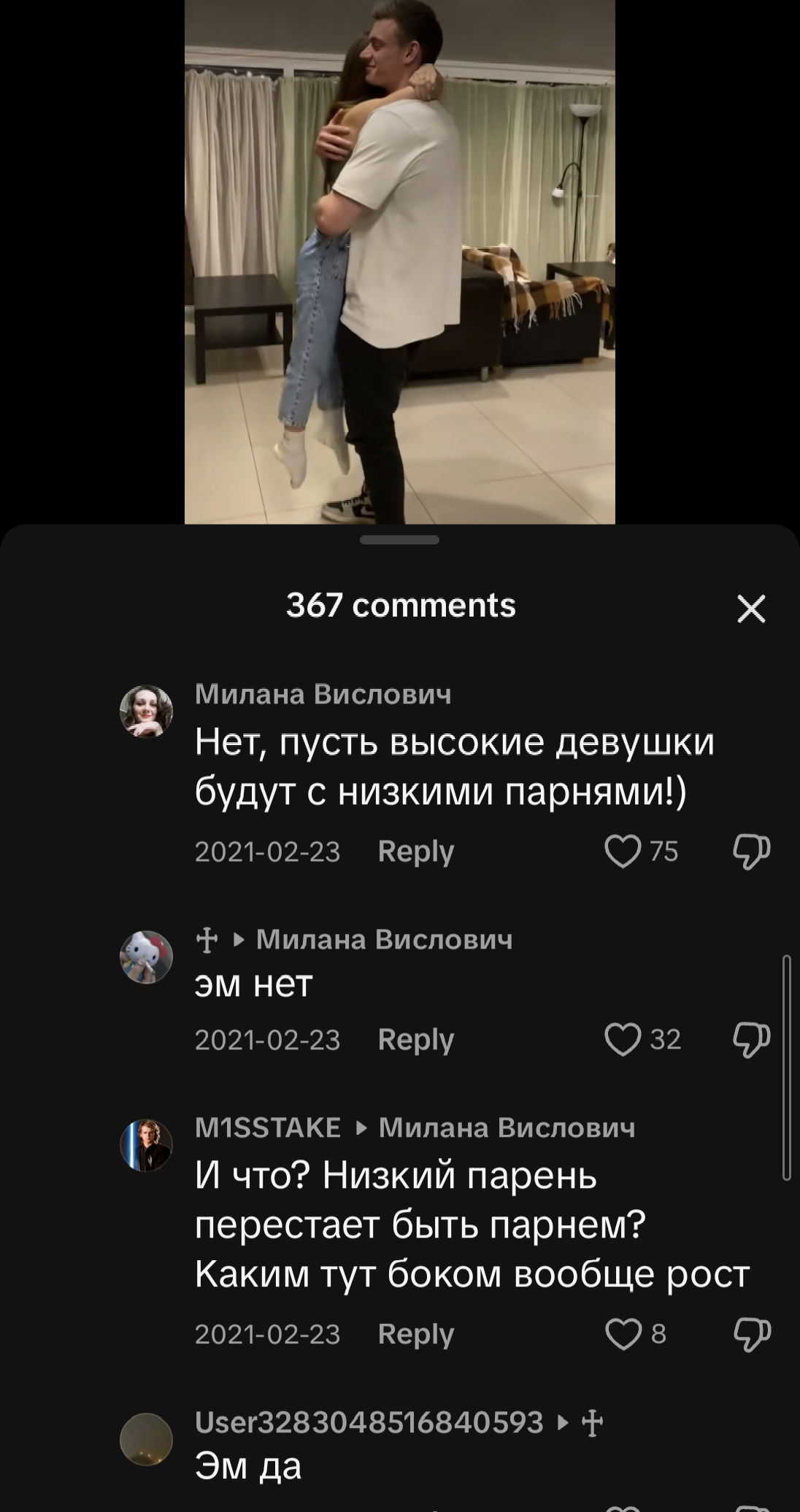Dislike the 'эм нет' reply
The width and height of the screenshot is (800, 1512).
pos(752,1040)
